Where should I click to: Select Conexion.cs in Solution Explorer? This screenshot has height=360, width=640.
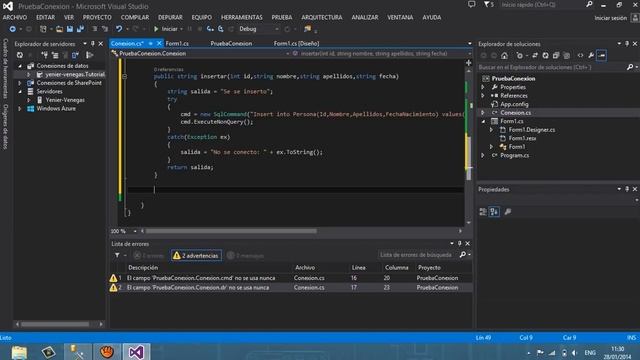(516, 113)
